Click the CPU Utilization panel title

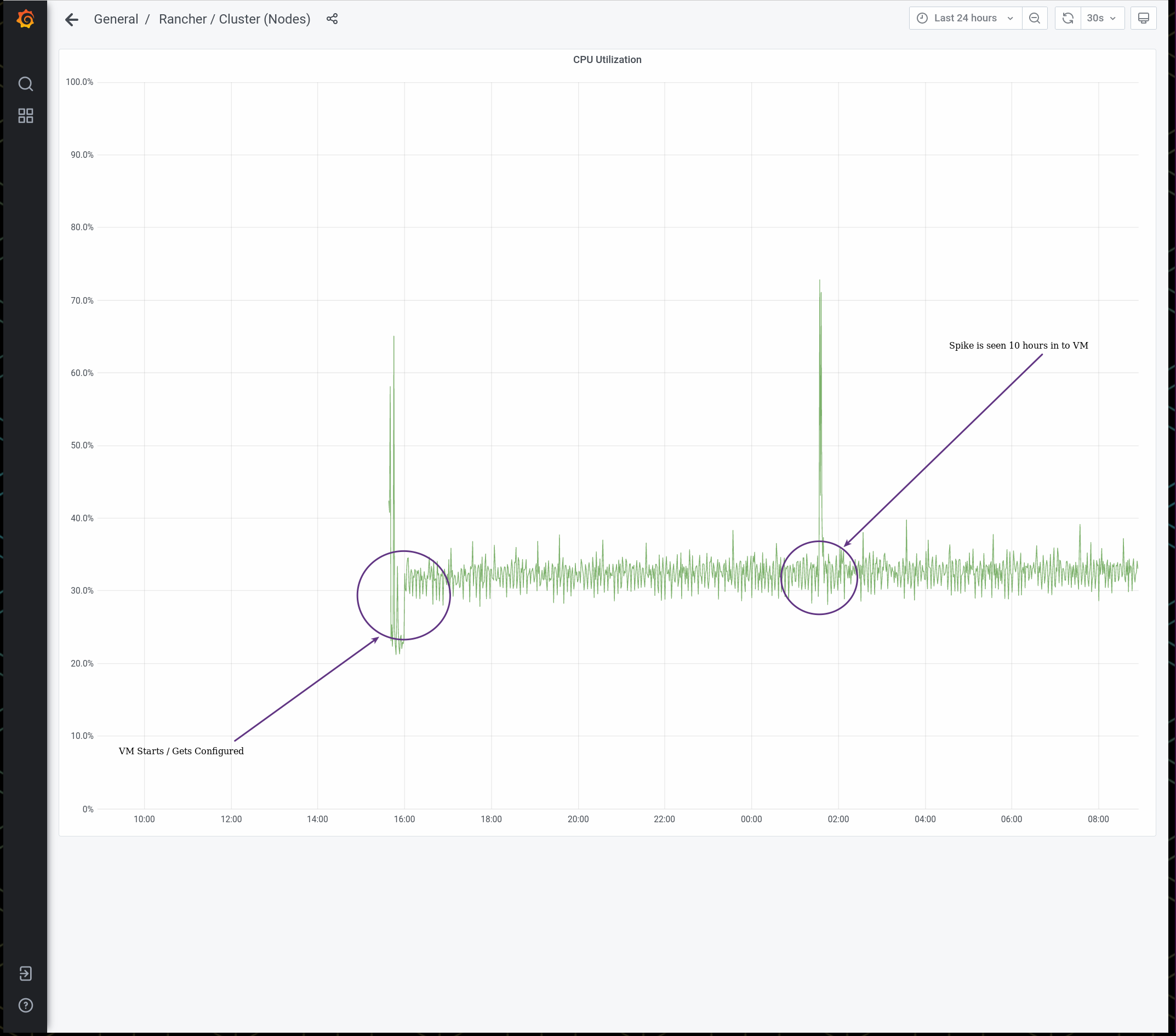coord(607,59)
